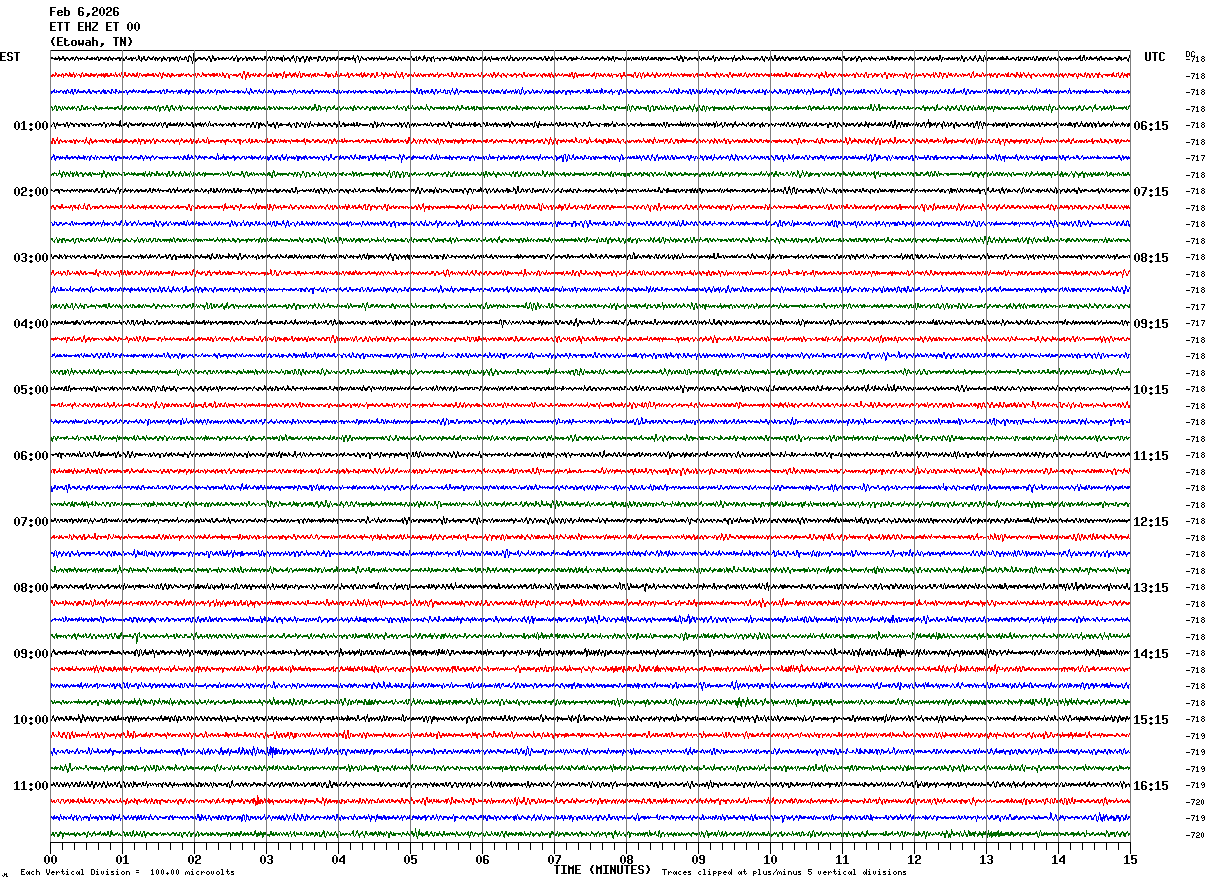Click minute marker 14 on the time axis
The width and height of the screenshot is (1210, 886).
pos(1058,859)
